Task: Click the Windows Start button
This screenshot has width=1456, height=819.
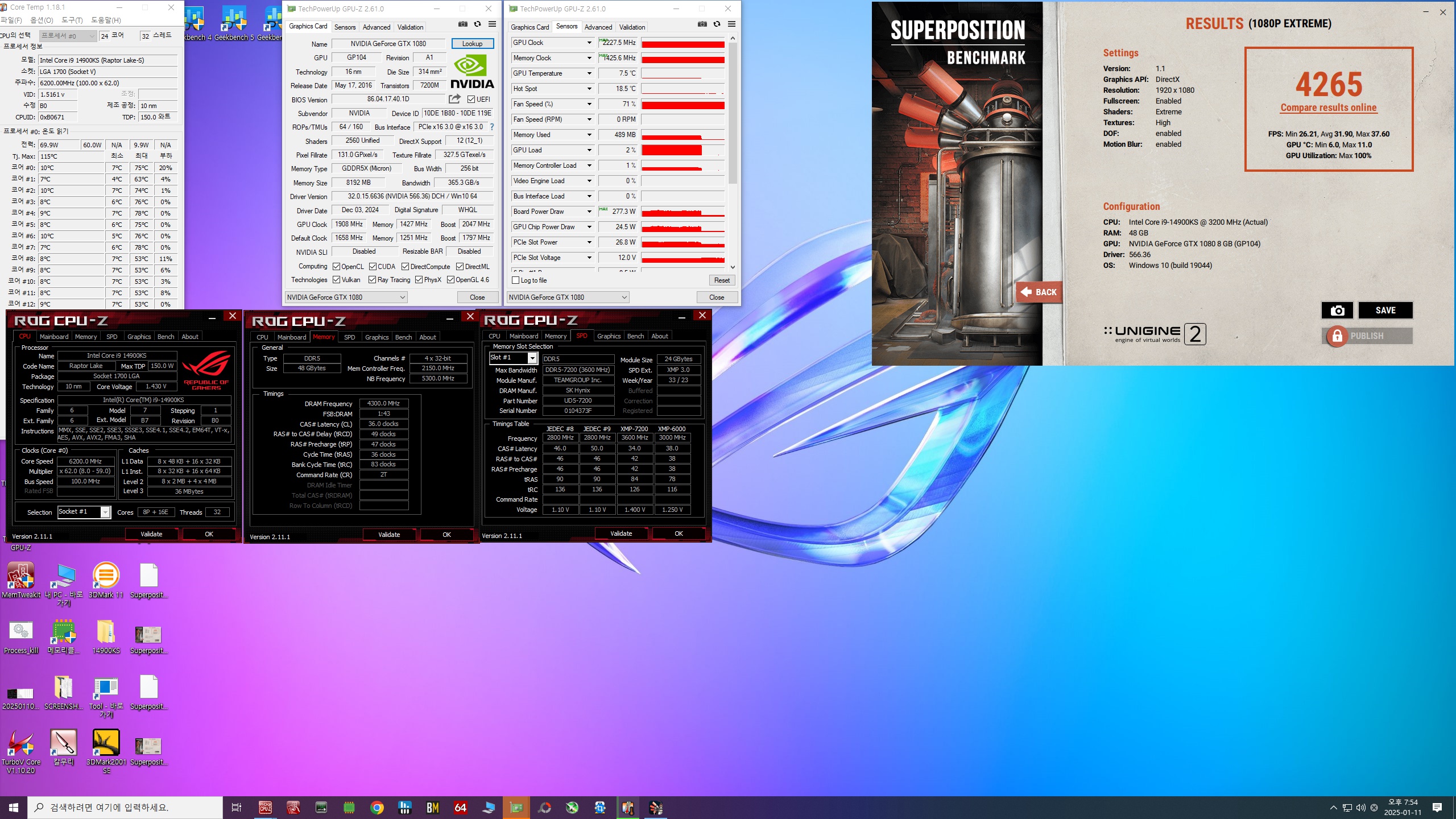Action: (x=14, y=808)
